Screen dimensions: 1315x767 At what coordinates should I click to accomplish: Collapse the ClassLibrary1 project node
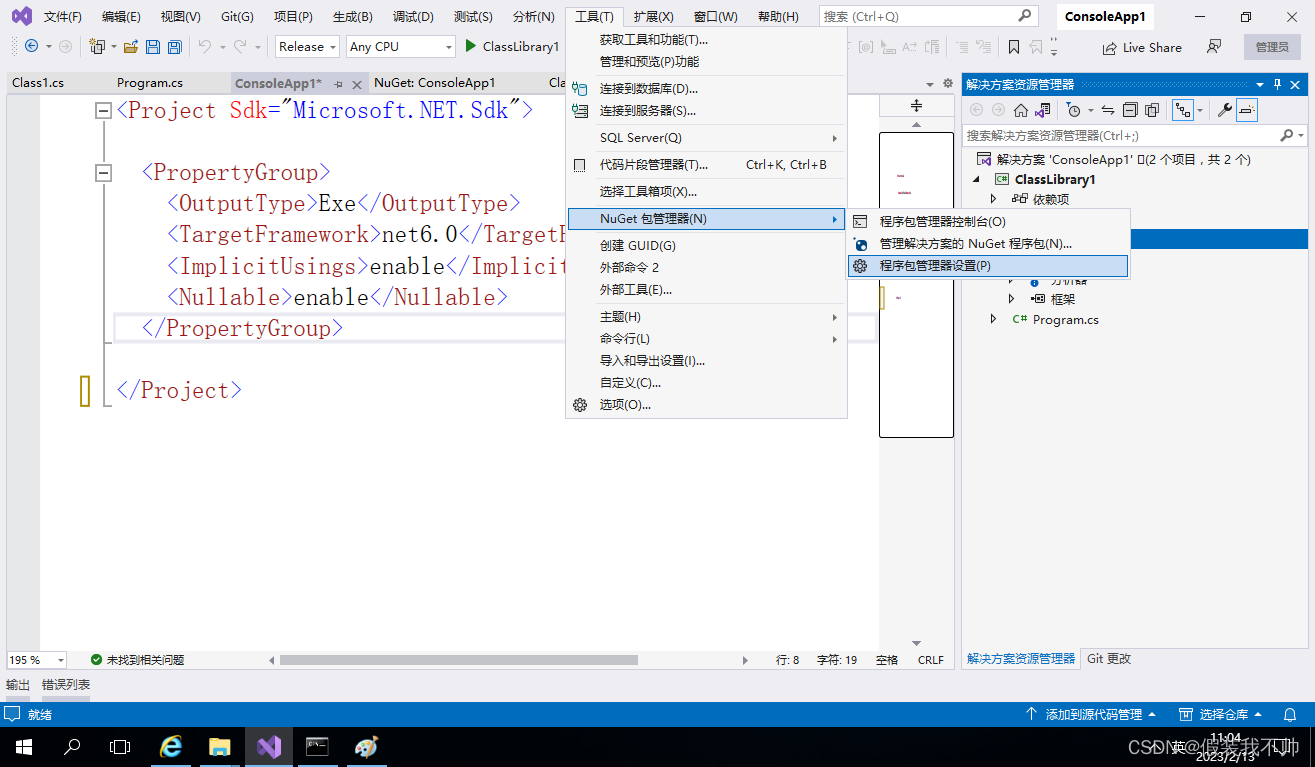[977, 179]
